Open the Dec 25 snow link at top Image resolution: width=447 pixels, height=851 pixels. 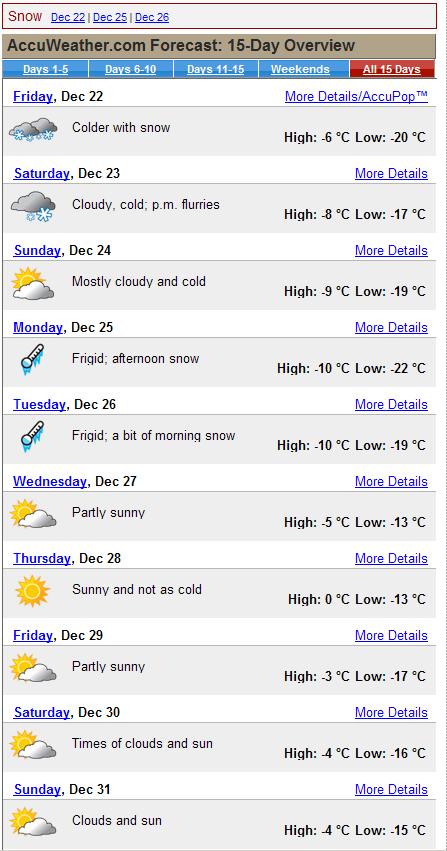(110, 17)
